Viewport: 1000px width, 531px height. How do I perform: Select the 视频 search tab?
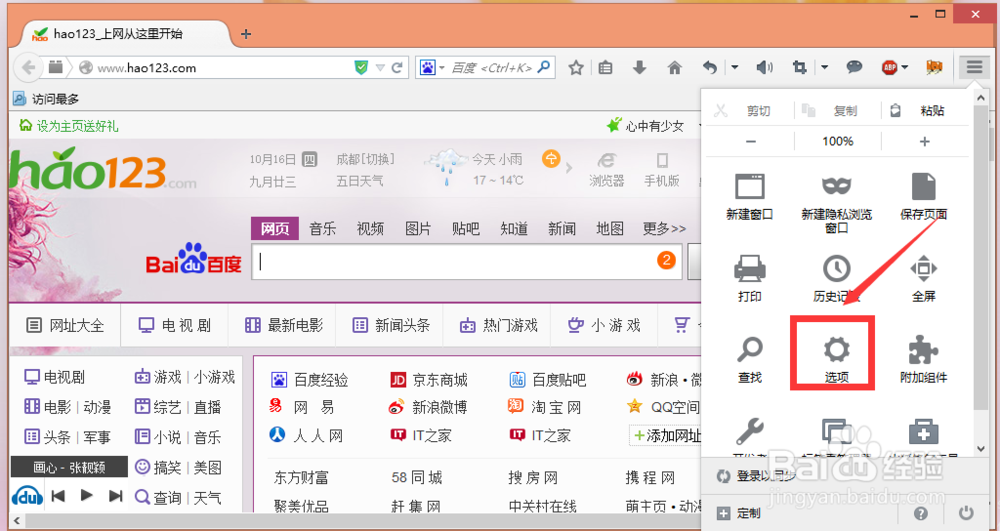371,228
